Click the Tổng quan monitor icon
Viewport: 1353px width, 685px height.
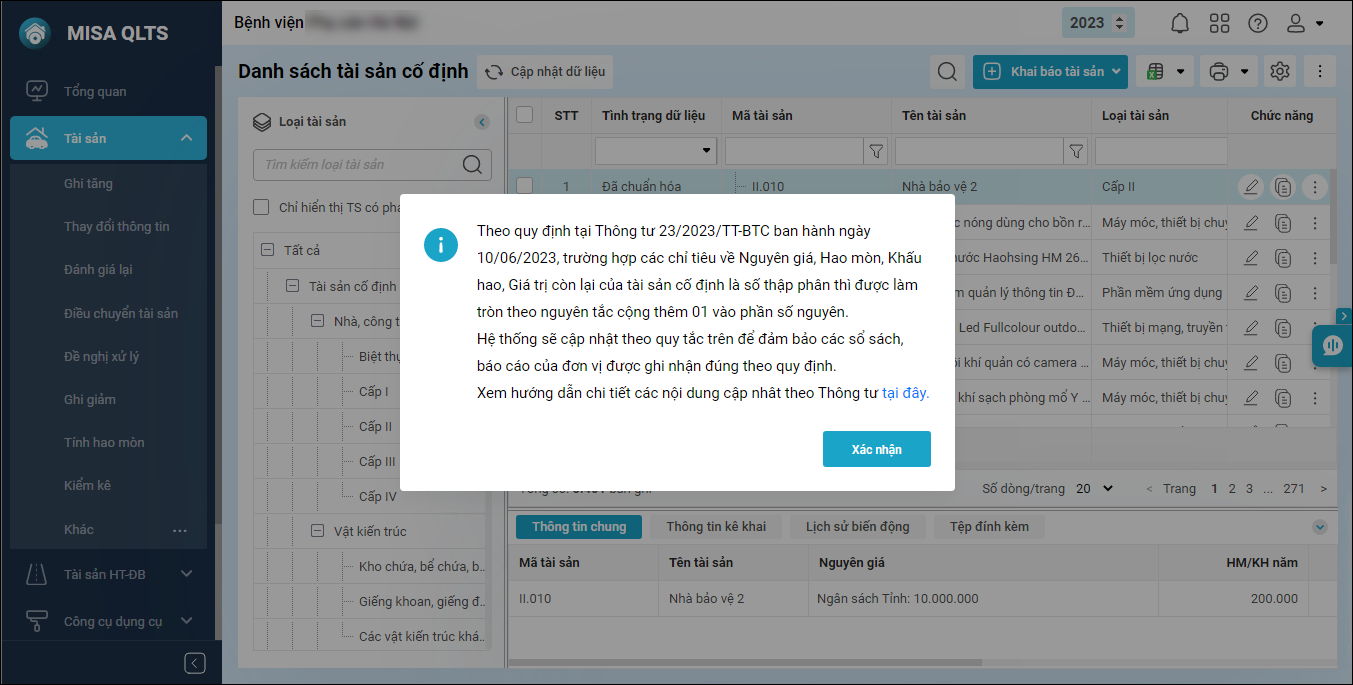[x=36, y=91]
